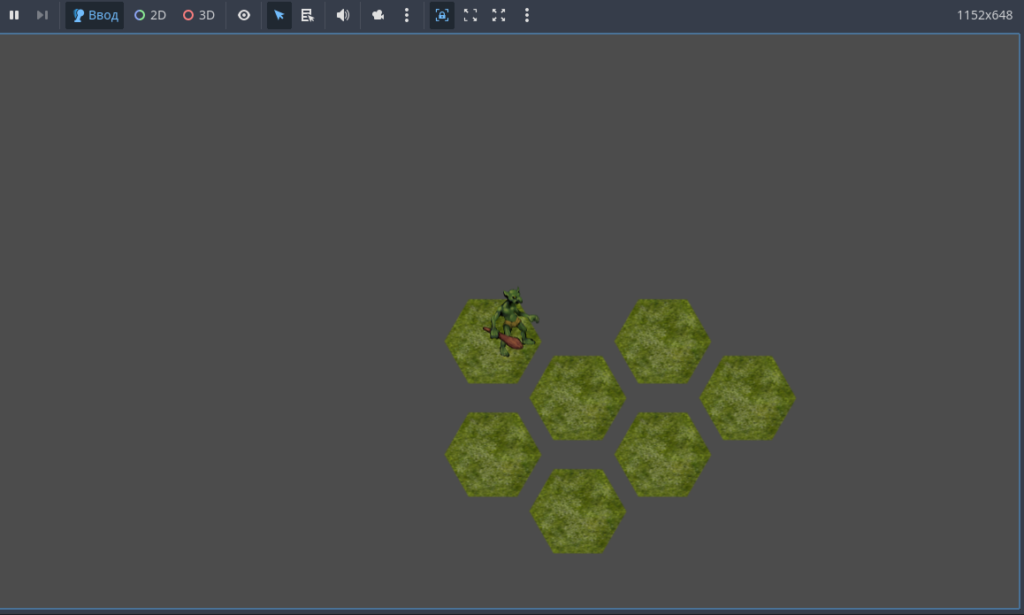Activate the arrow select tool
This screenshot has height=615, width=1024.
click(279, 15)
